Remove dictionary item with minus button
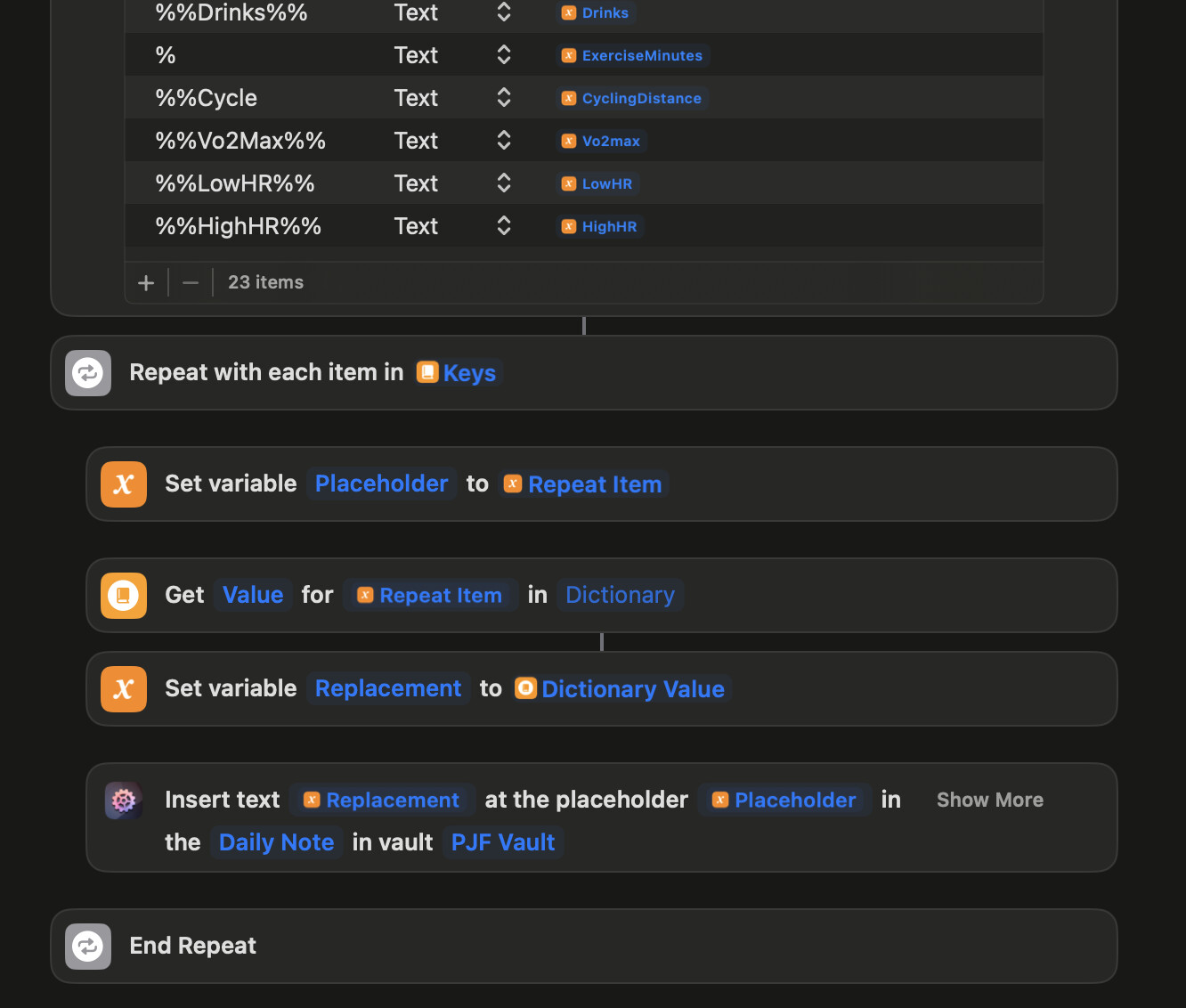Image resolution: width=1186 pixels, height=1008 pixels. [191, 282]
